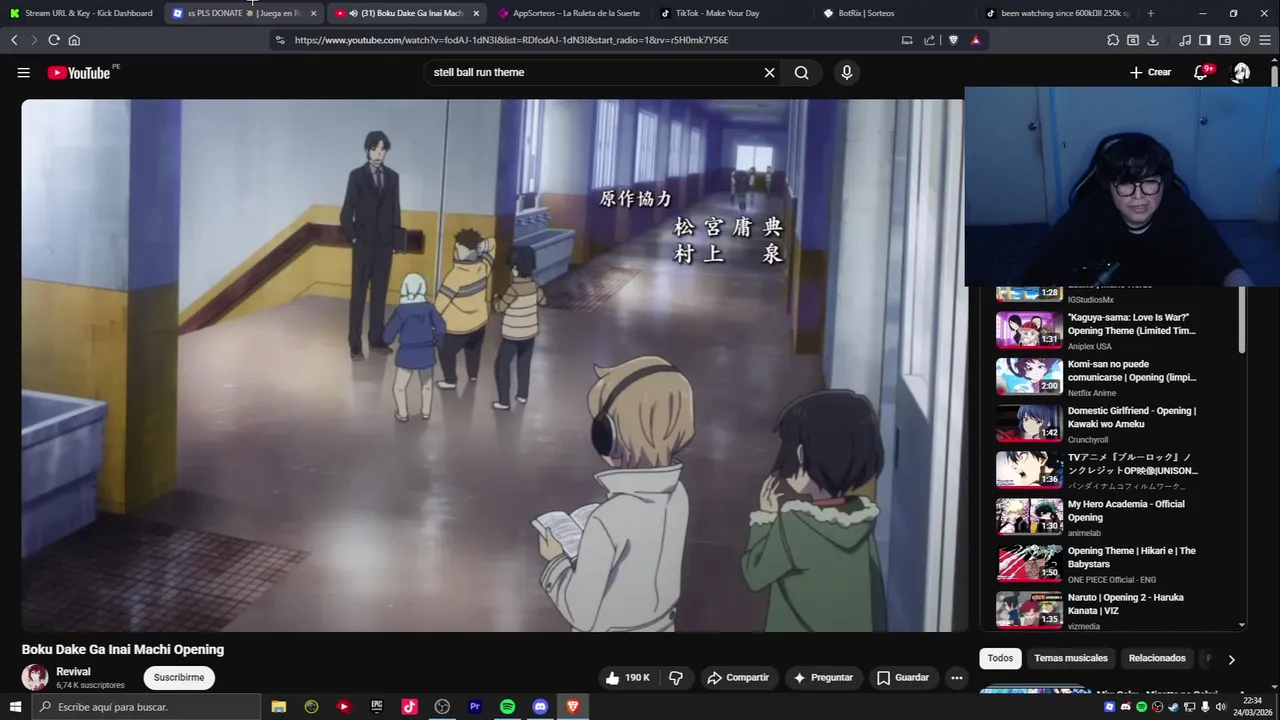Open a new browser tab
Image resolution: width=1280 pixels, height=720 pixels.
(1150, 13)
